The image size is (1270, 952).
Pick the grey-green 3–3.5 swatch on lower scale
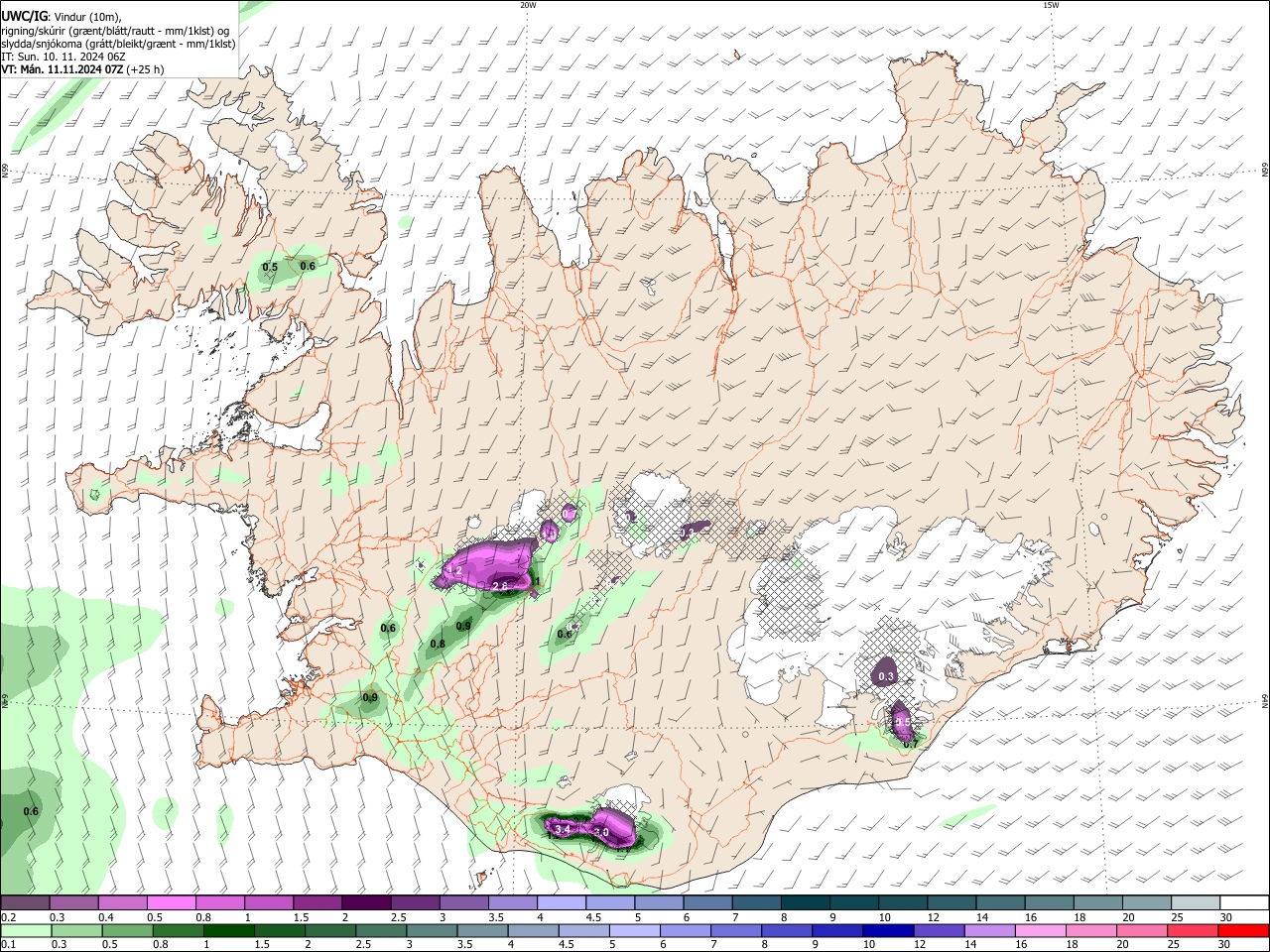point(432,930)
